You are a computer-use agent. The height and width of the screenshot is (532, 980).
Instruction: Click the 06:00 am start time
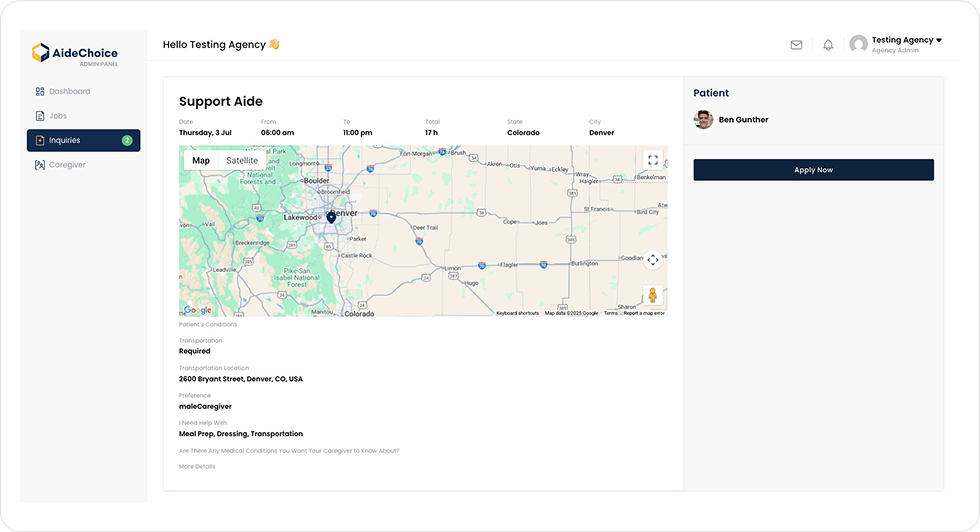[278, 133]
